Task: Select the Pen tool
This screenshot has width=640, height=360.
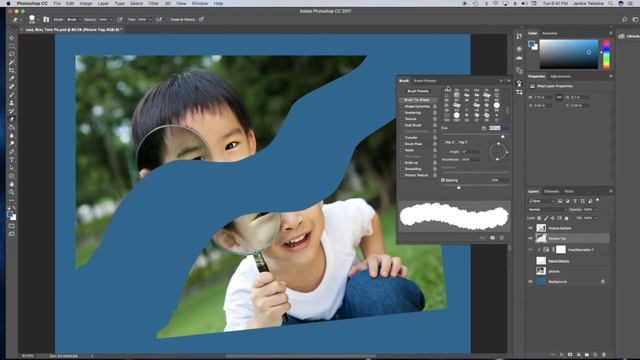Action: 11,152
